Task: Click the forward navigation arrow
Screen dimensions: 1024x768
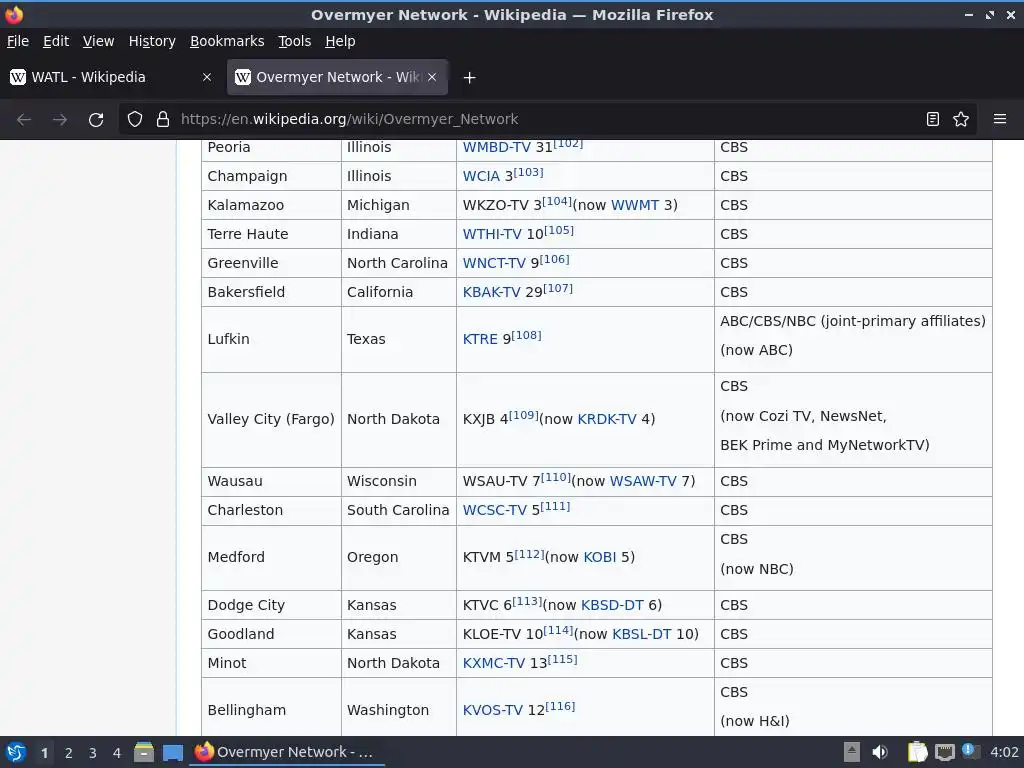Action: click(x=59, y=120)
